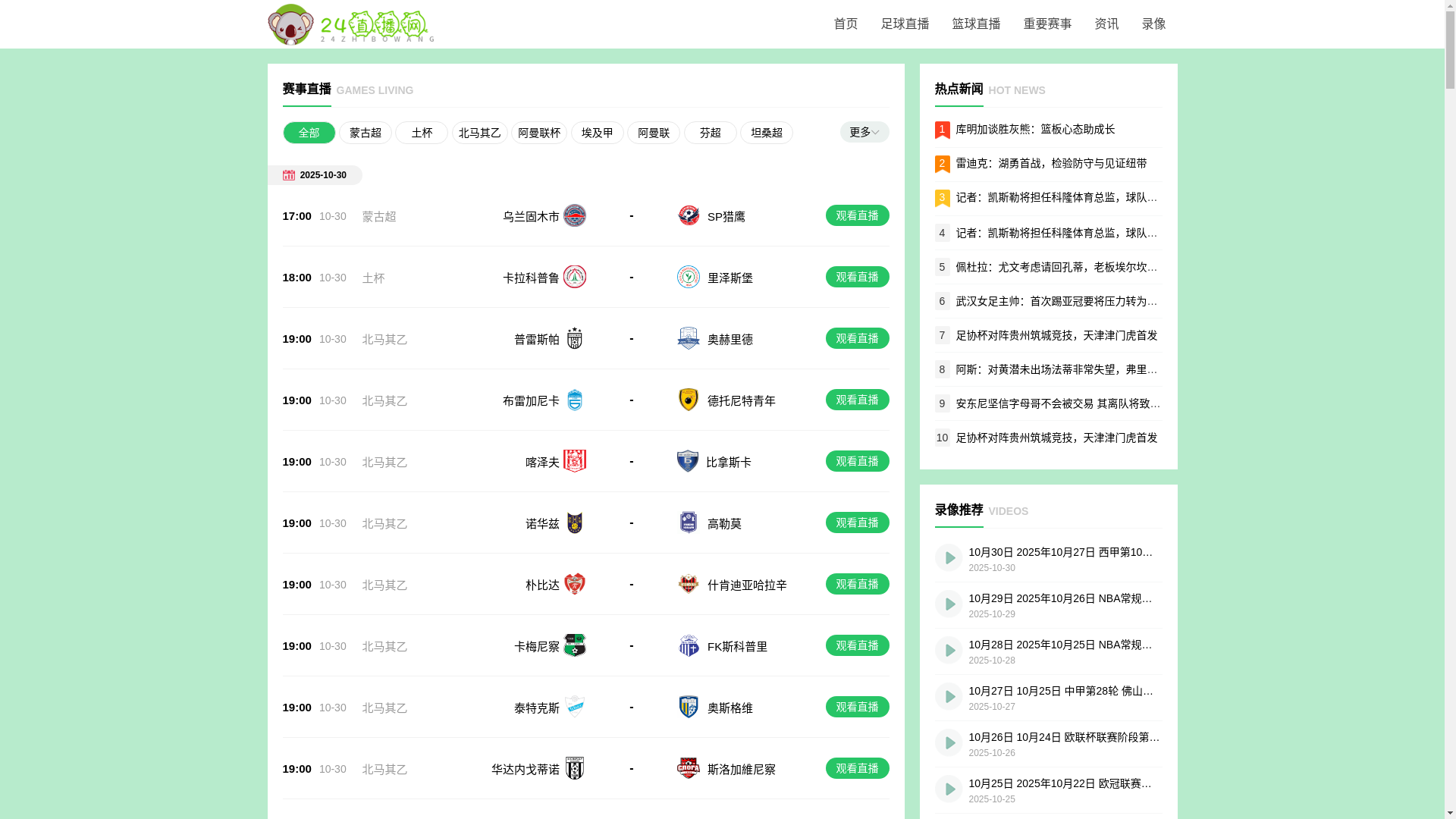Image resolution: width=1456 pixels, height=819 pixels.
Task: Watch live 卡梅尼察 vs FK斯科普里
Action: pyautogui.click(x=857, y=645)
